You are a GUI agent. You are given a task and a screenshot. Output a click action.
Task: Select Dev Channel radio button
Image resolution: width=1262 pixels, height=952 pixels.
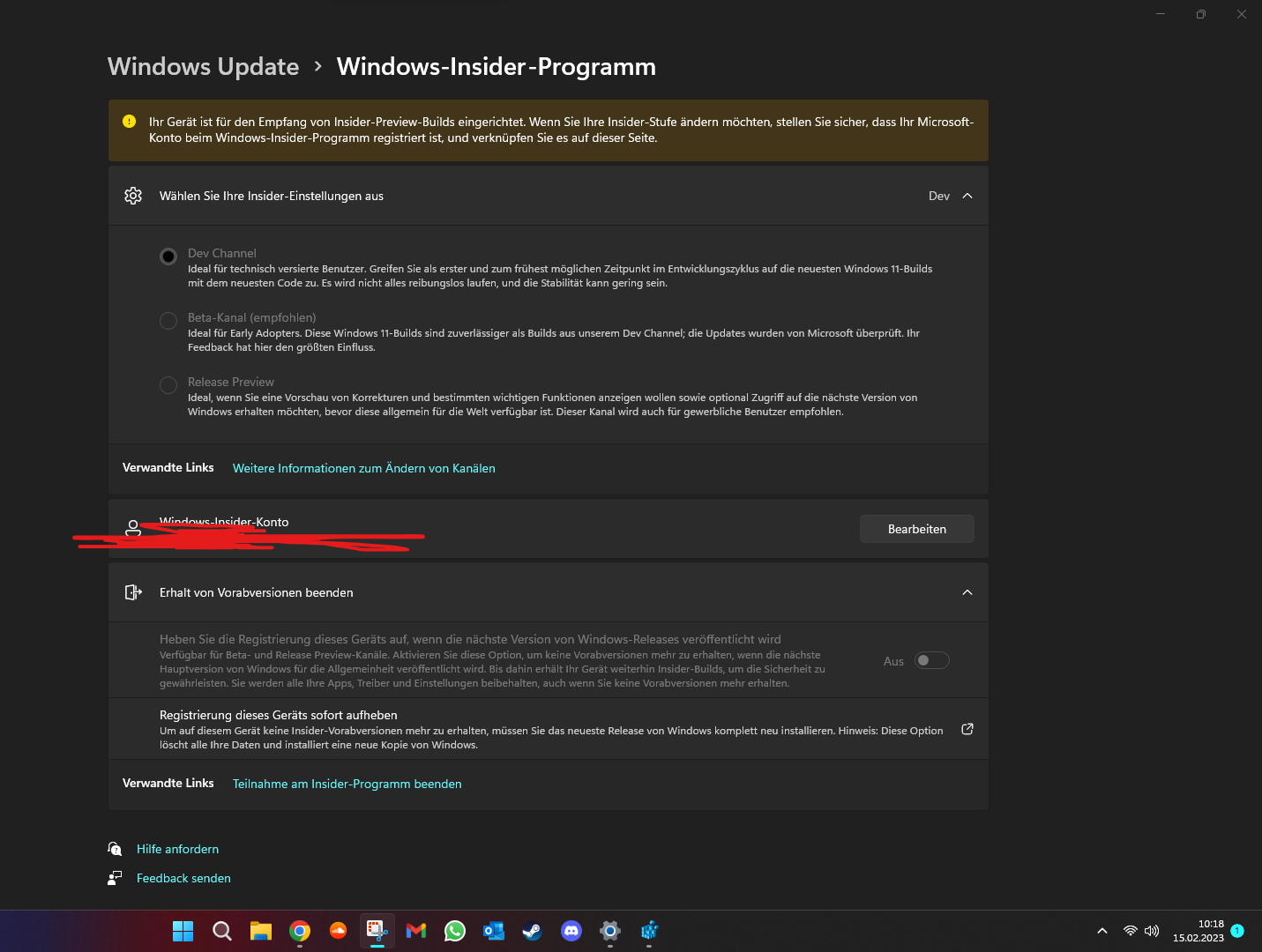(168, 257)
